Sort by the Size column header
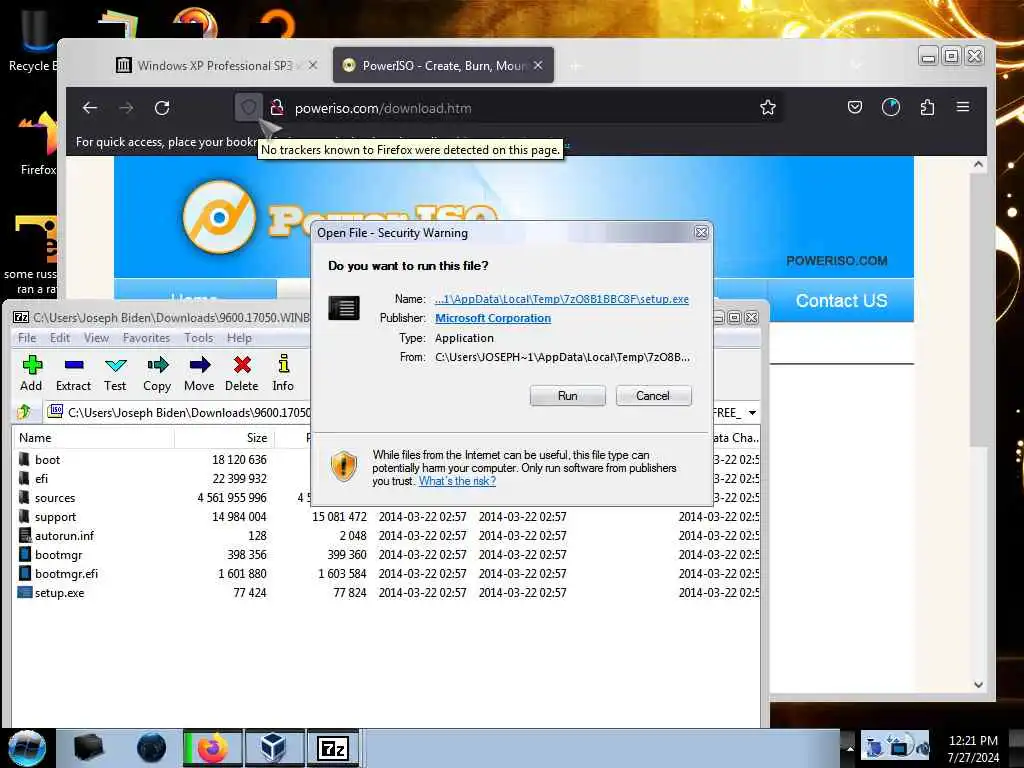The image size is (1024, 768). (224, 438)
